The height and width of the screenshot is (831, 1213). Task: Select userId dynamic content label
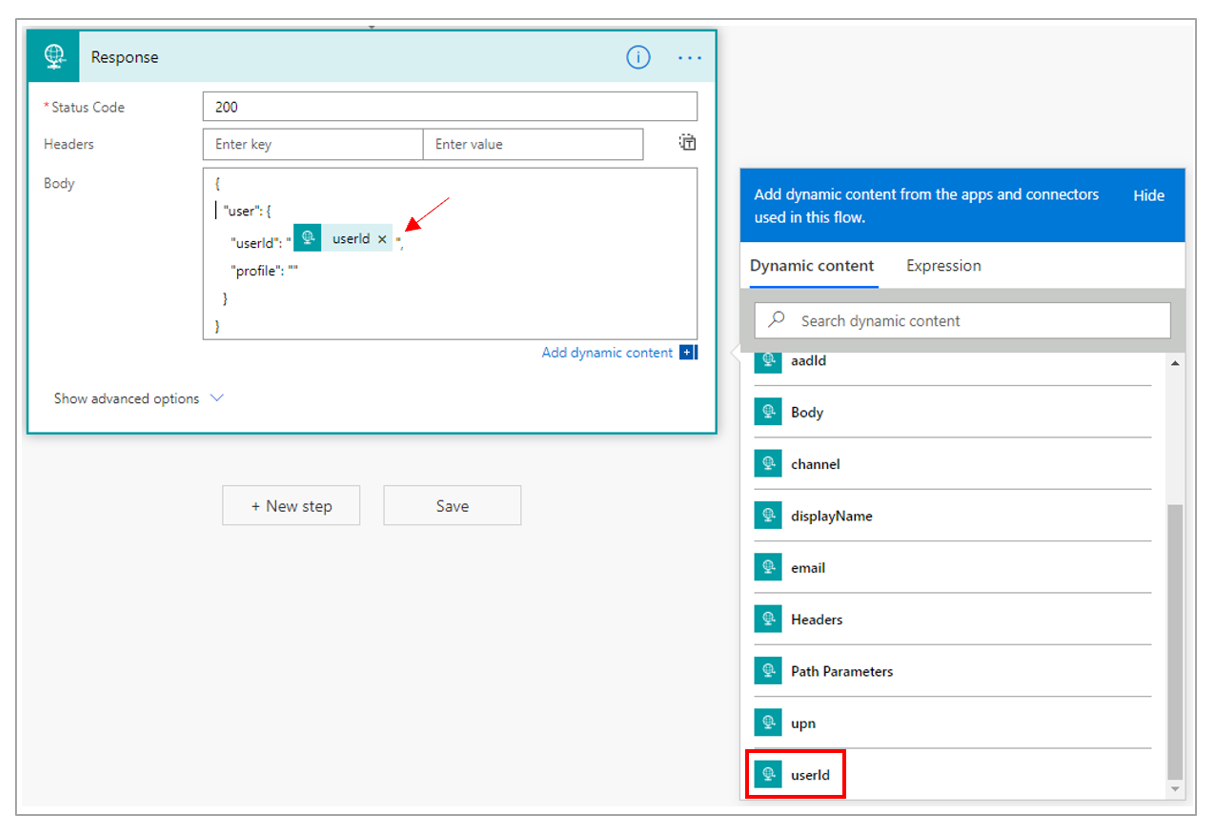[810, 776]
